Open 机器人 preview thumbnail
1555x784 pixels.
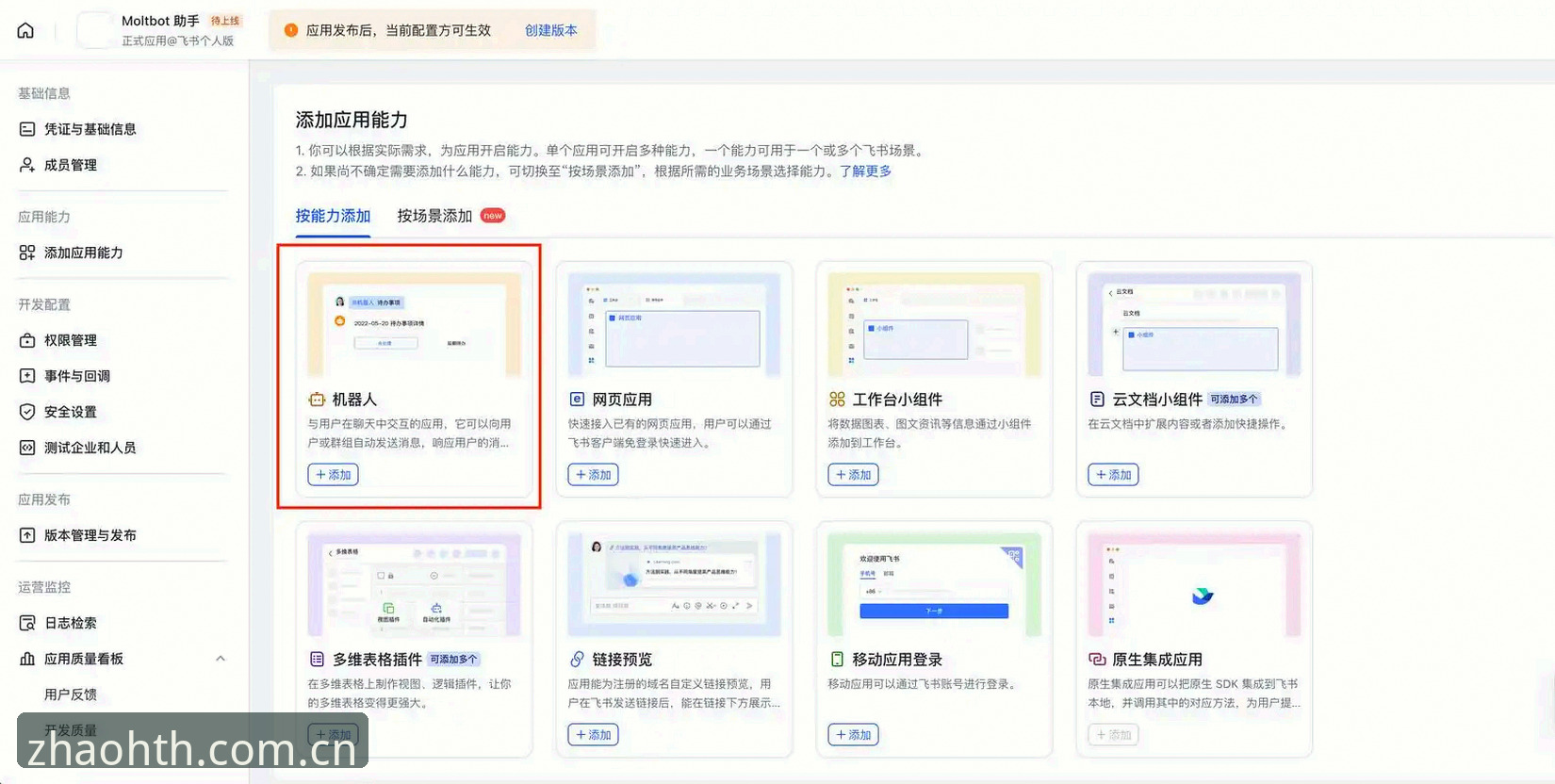414,325
